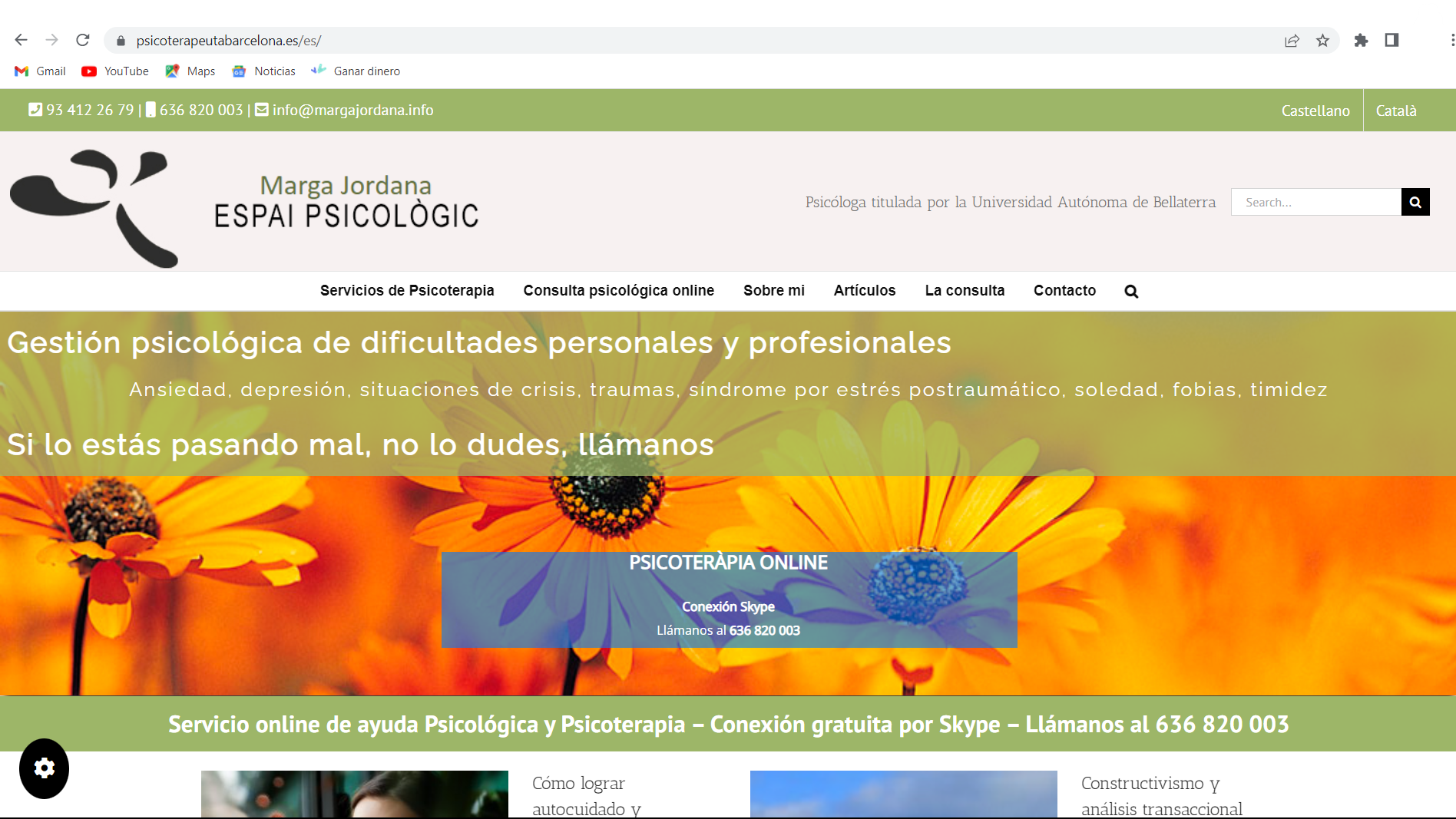Go back using the browser back arrow
Image resolution: width=1456 pixels, height=819 pixels.
point(21,40)
